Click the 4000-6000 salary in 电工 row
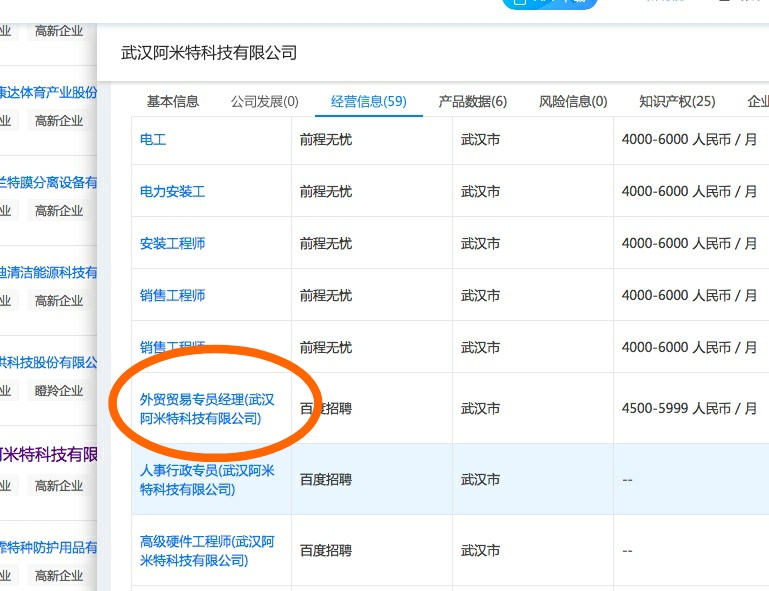This screenshot has height=591, width=769. [690, 140]
